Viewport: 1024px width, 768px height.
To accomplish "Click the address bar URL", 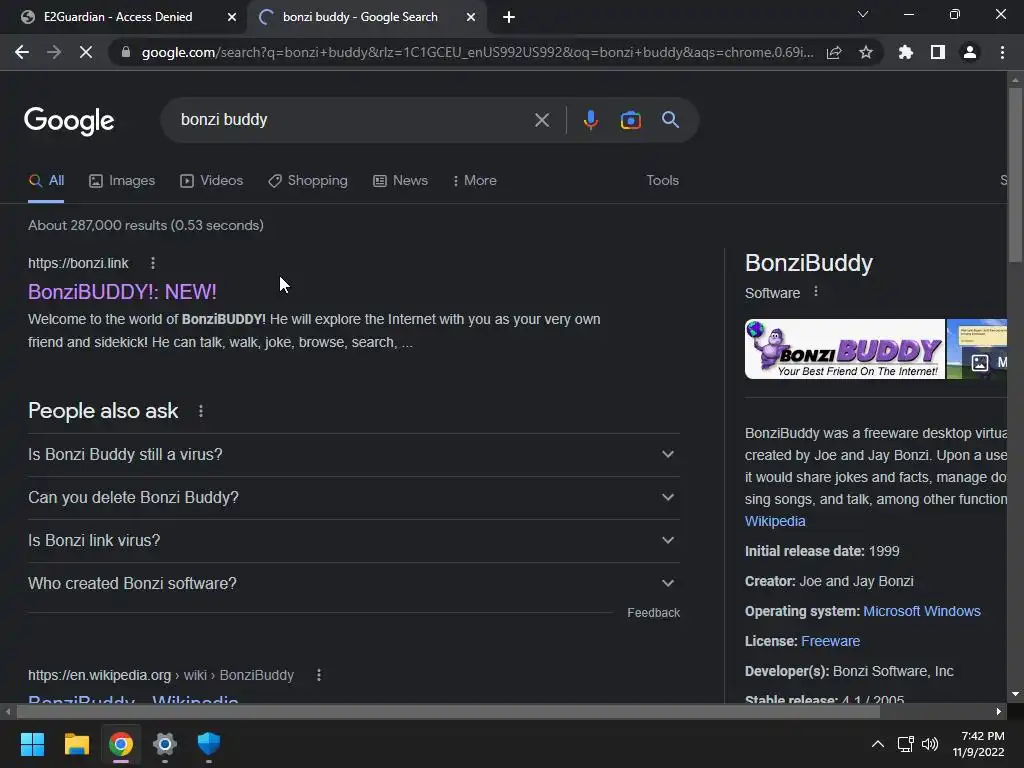I will tap(477, 52).
